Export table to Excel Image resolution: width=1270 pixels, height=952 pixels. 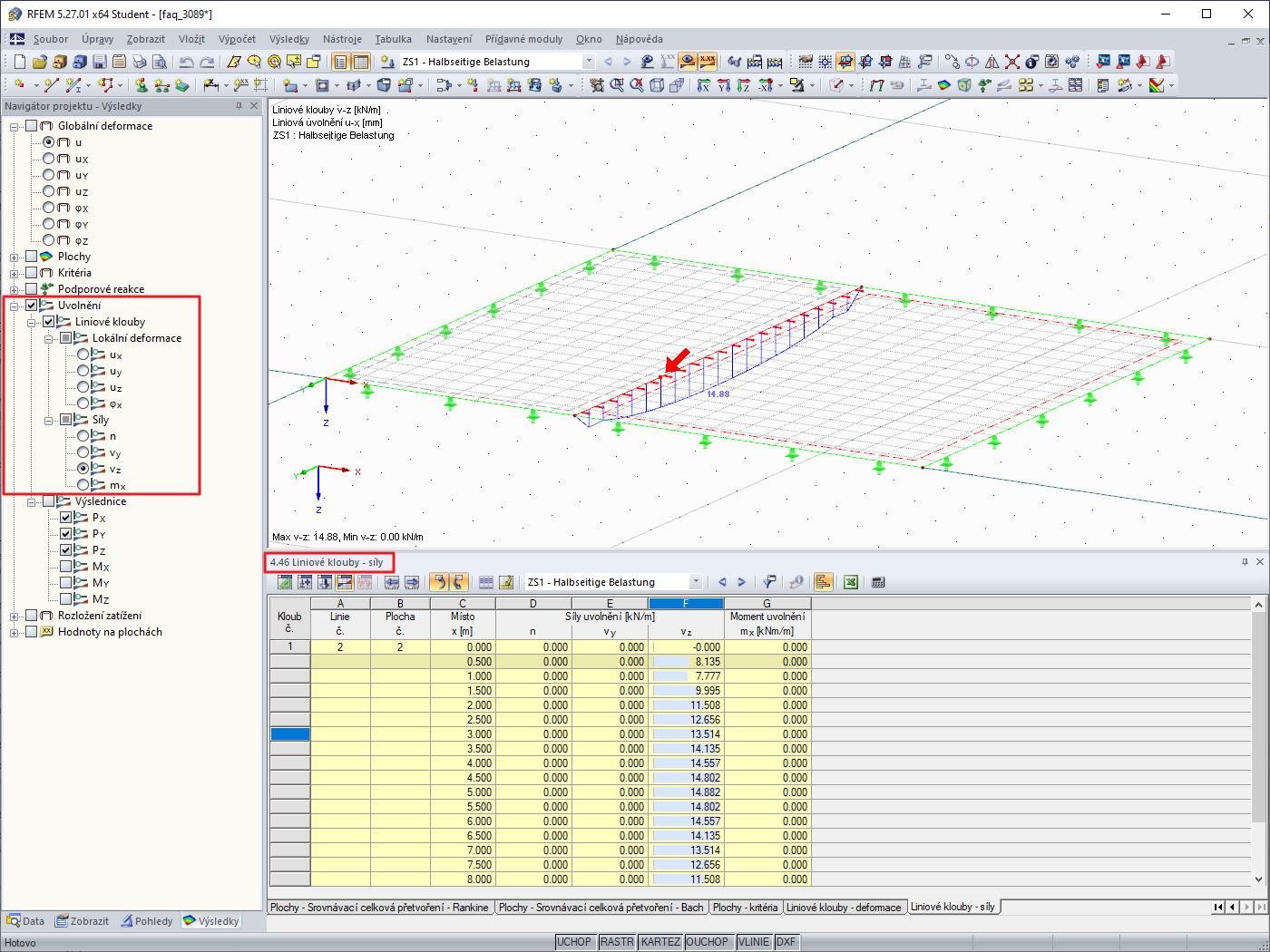point(851,582)
